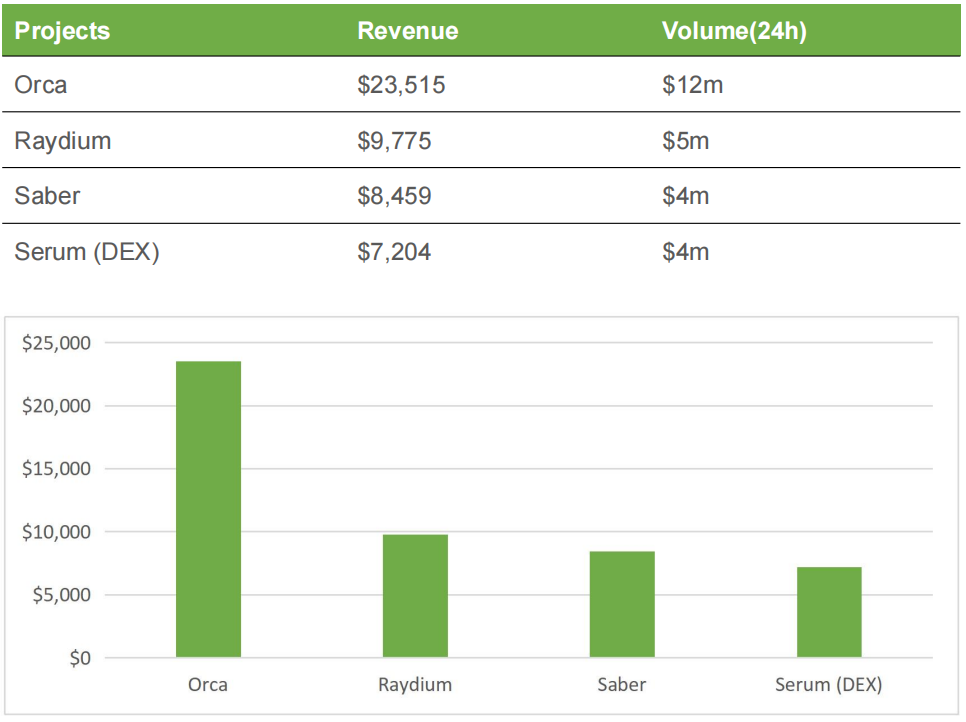
Task: Click the Saber x-axis chart label
Action: tap(622, 684)
